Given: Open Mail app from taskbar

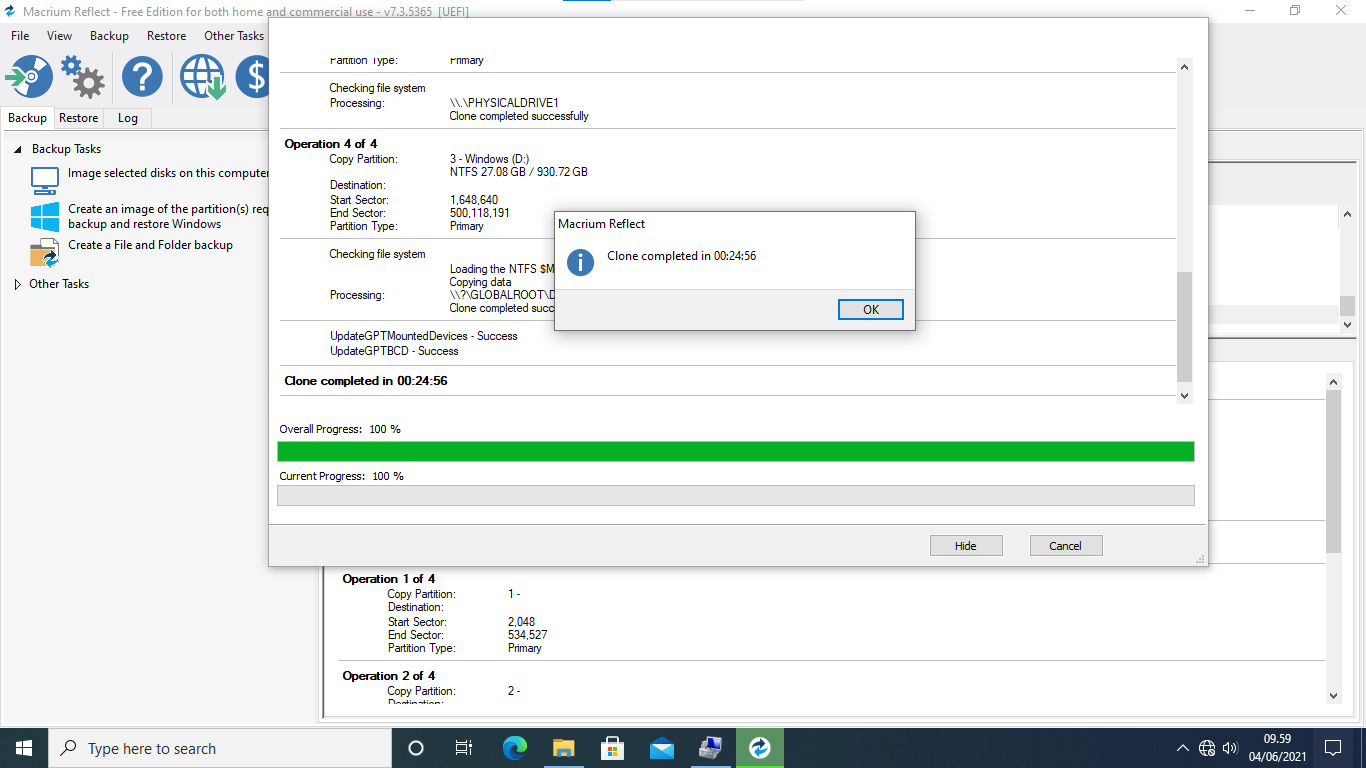Looking at the screenshot, I should (661, 748).
